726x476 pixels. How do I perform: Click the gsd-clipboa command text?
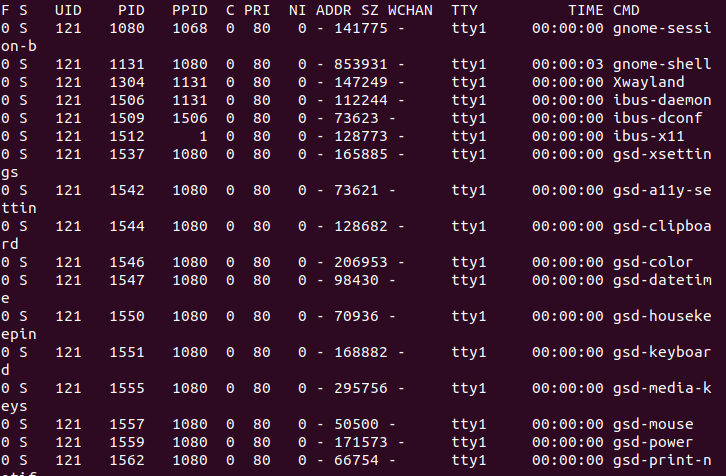click(x=662, y=226)
